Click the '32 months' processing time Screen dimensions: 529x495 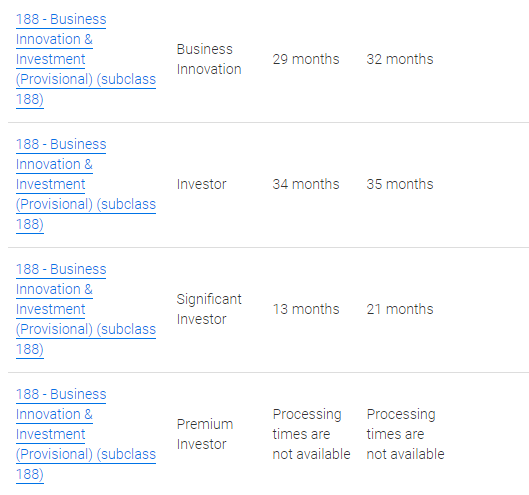pos(400,59)
